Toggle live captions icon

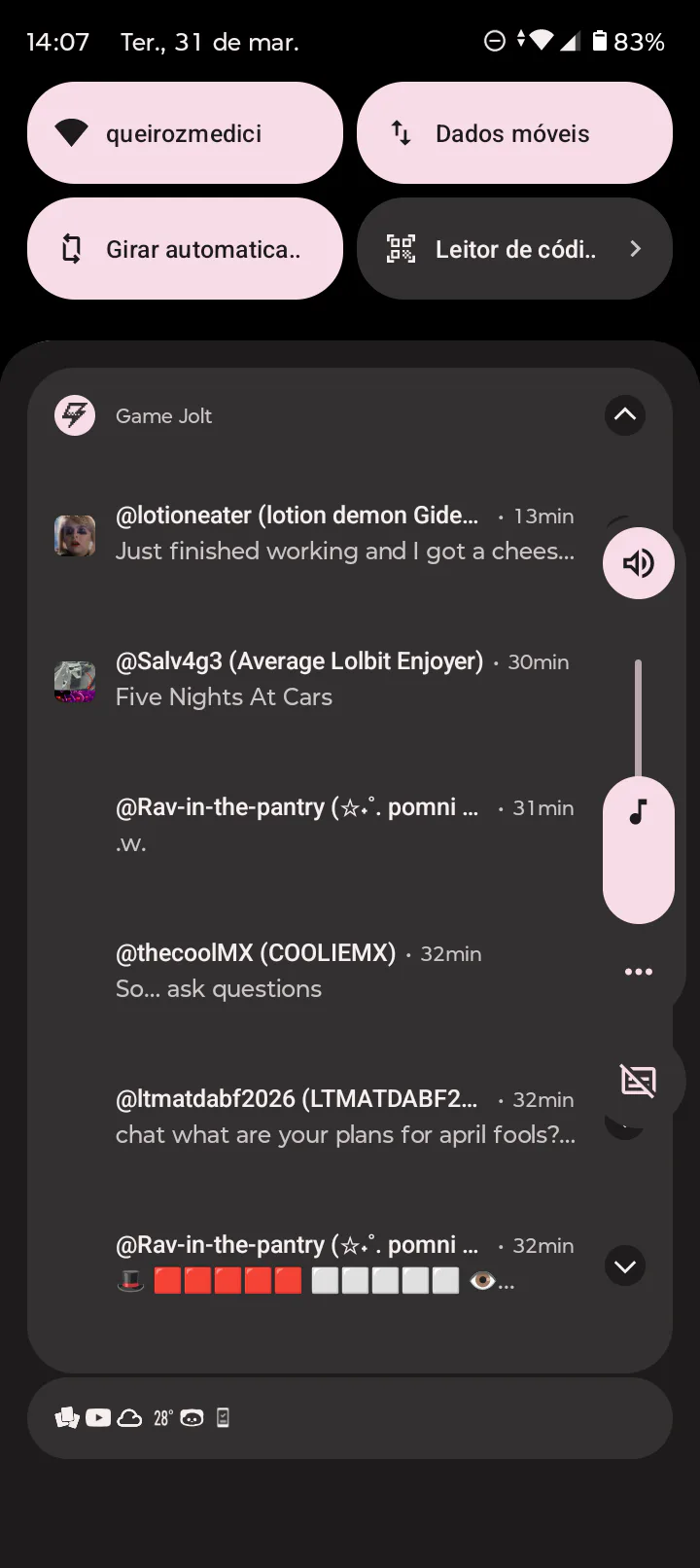coord(638,1080)
